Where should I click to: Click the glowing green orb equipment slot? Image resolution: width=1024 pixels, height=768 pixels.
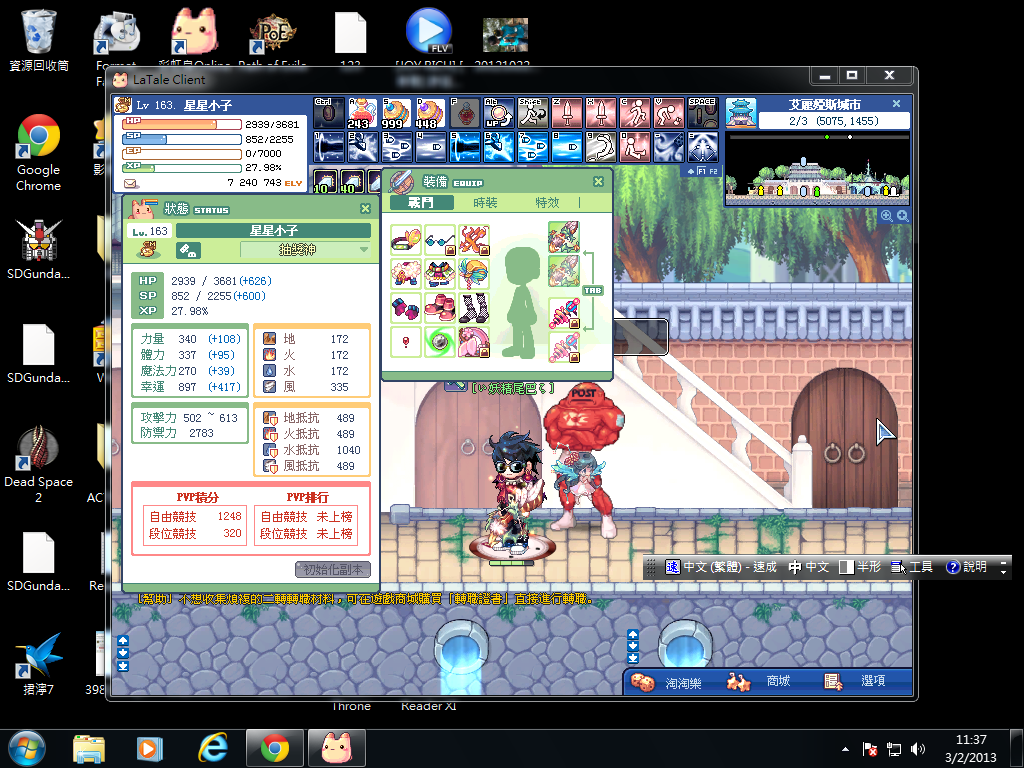pos(440,342)
